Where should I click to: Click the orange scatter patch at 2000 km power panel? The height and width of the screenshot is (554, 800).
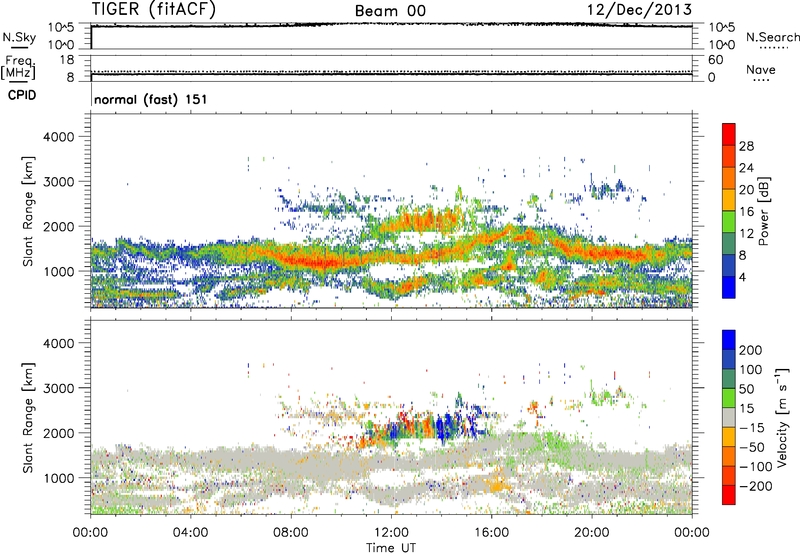pyautogui.click(x=426, y=220)
